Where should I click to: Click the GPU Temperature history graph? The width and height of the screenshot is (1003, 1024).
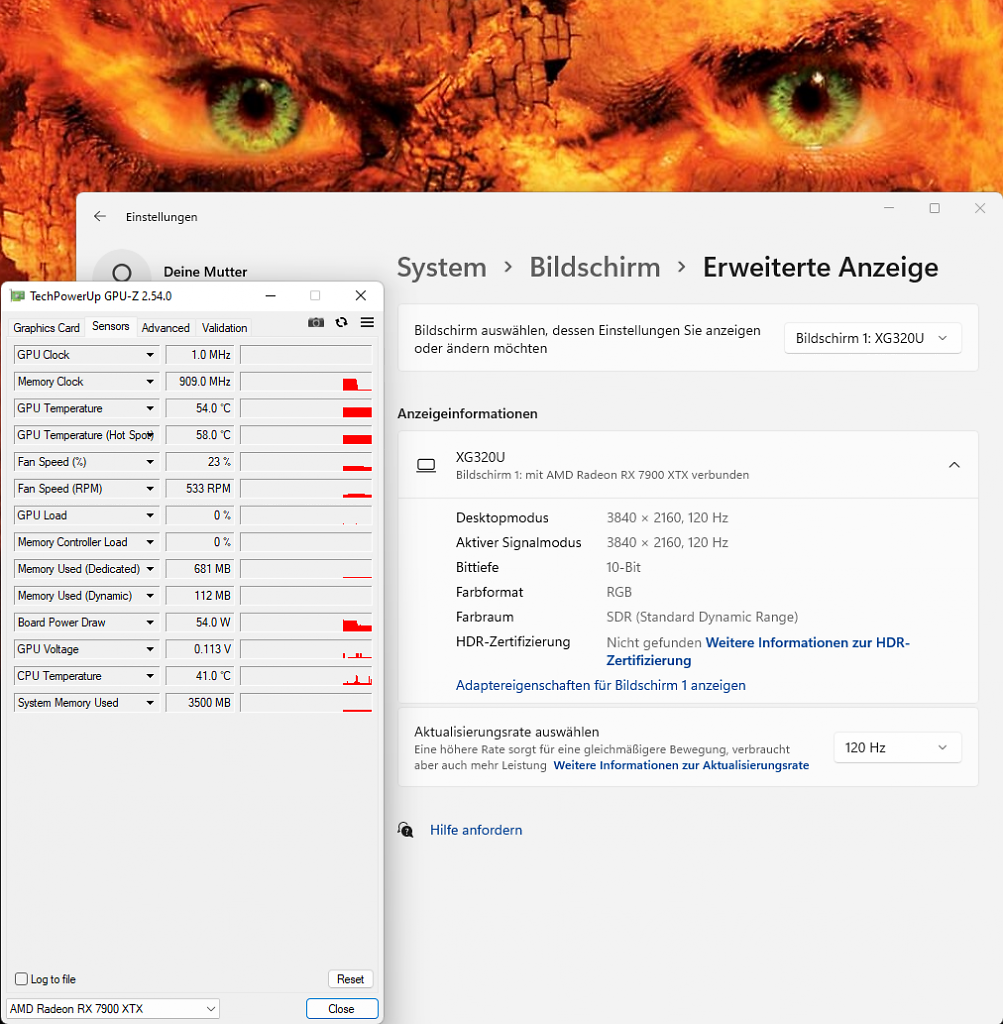coord(306,408)
